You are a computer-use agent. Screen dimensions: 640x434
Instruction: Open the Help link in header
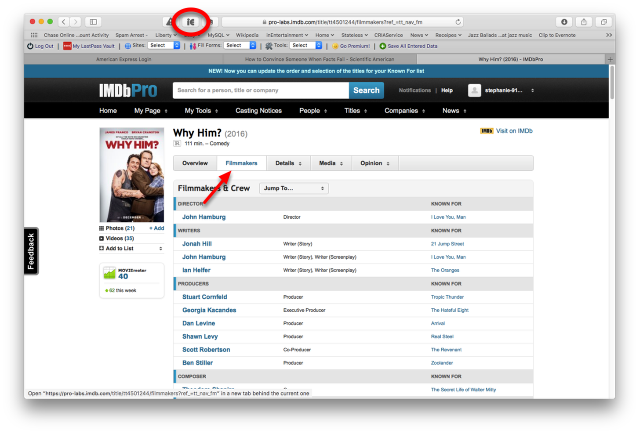447,90
